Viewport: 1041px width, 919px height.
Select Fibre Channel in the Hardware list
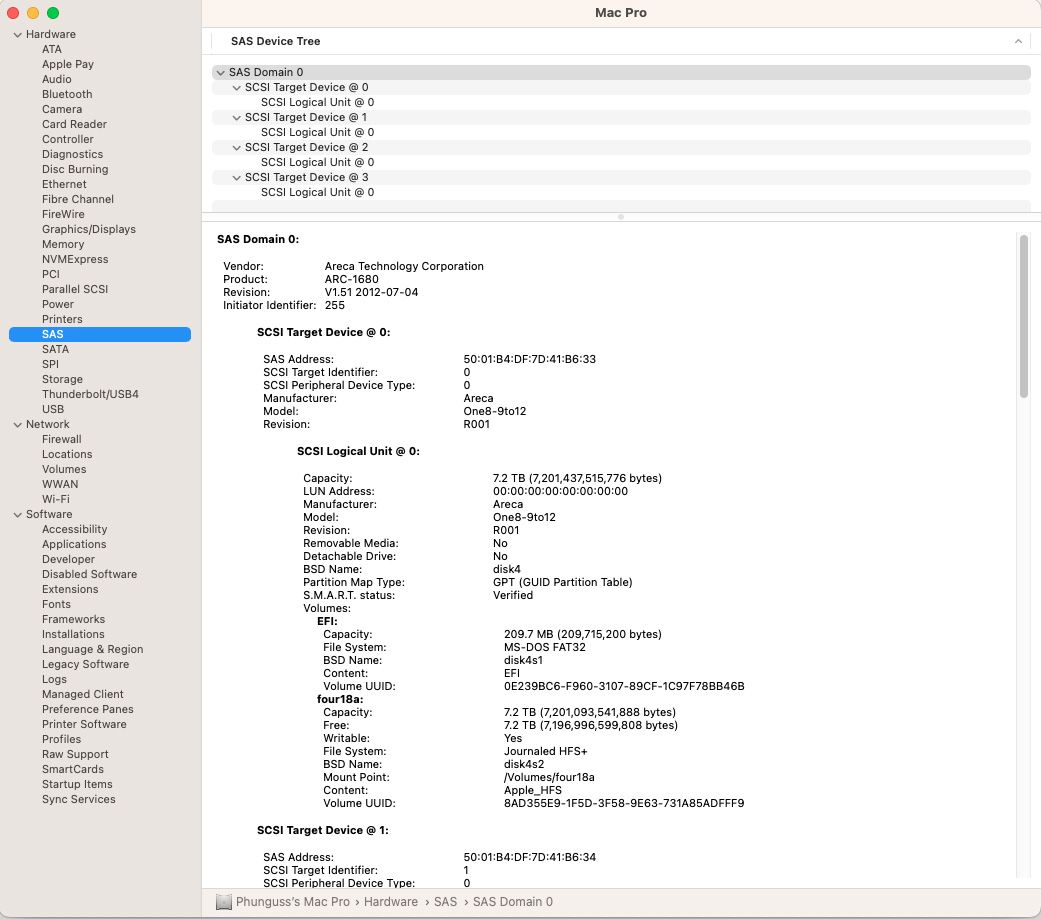point(78,199)
